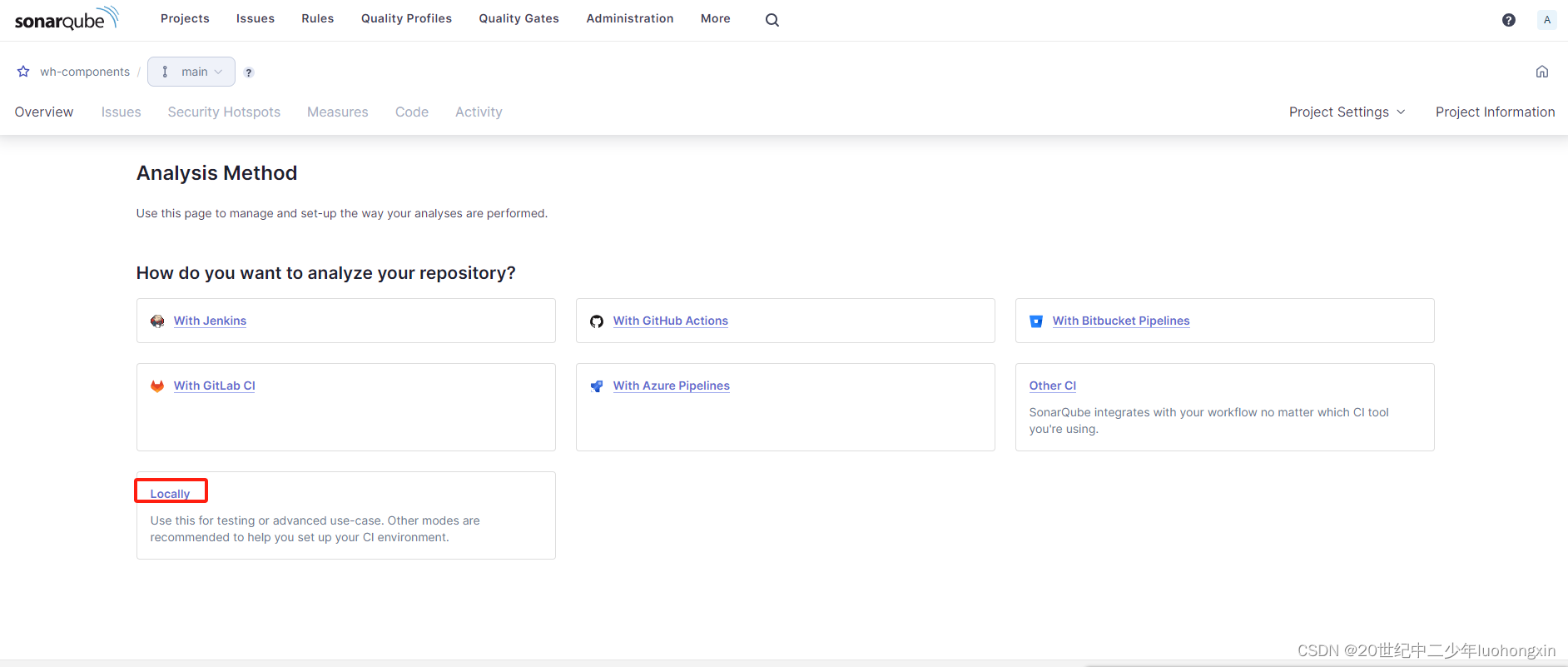This screenshot has width=1568, height=667.
Task: Open the user avatar A menu
Action: tap(1546, 20)
